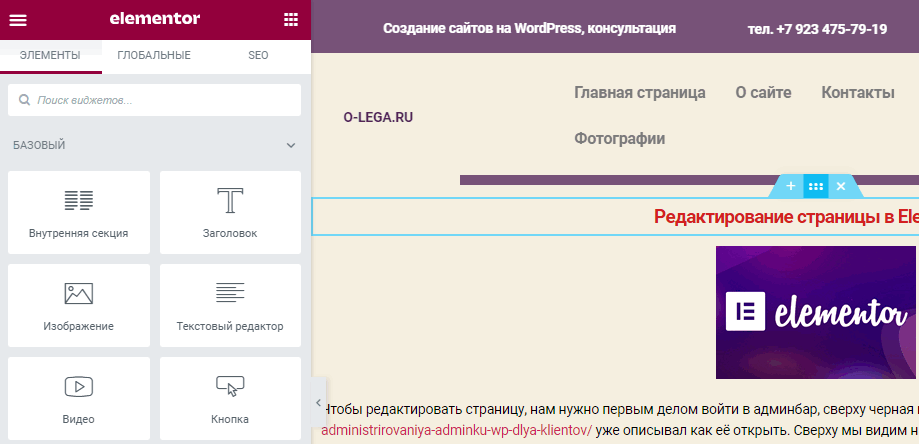Switch to the ЭЛЕМЕНТЫ tab
Screen dimensions: 919x444
click(50, 56)
